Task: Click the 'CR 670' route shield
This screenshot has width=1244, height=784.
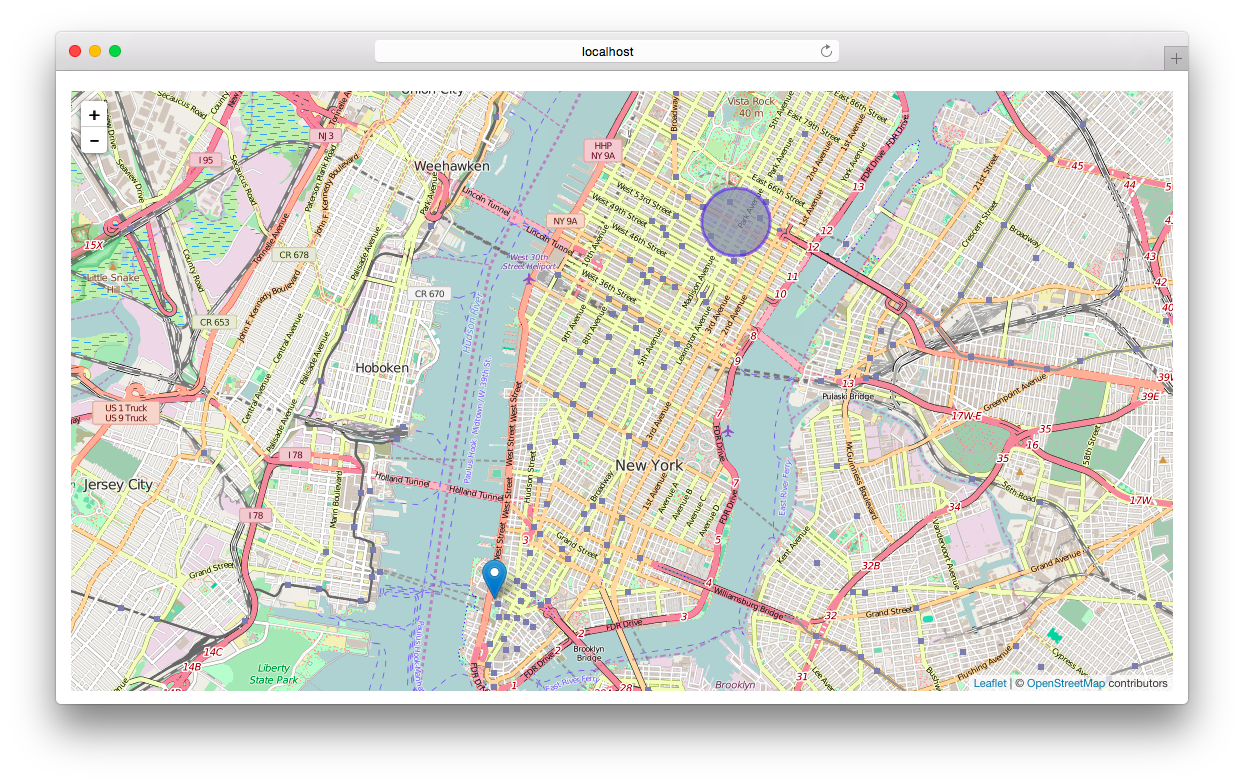Action: point(429,294)
